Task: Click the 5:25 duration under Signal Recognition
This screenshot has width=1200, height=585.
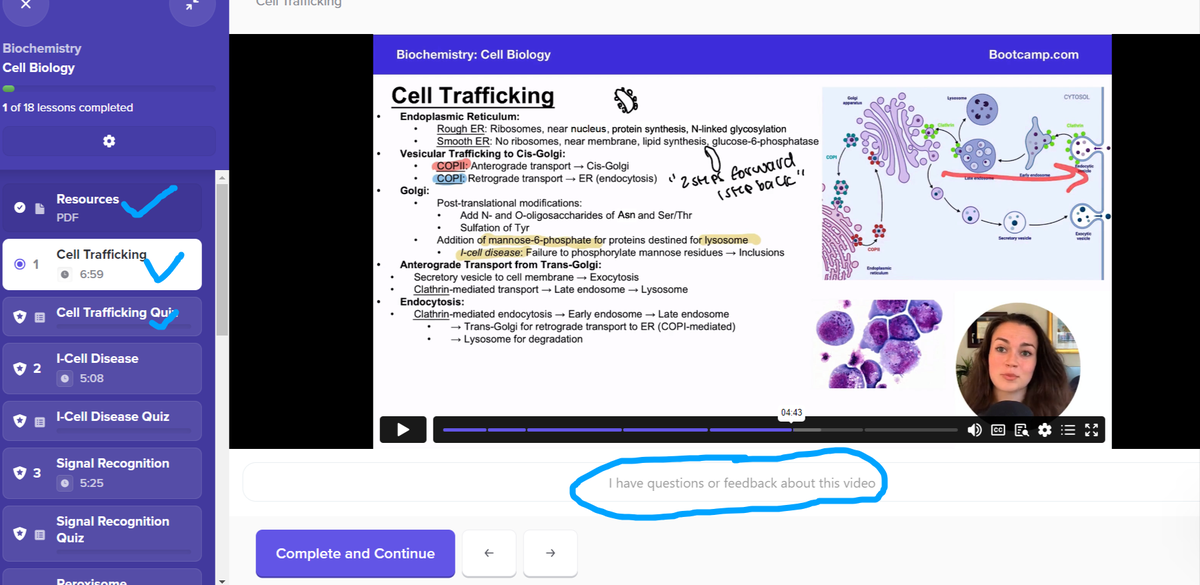Action: [92, 483]
